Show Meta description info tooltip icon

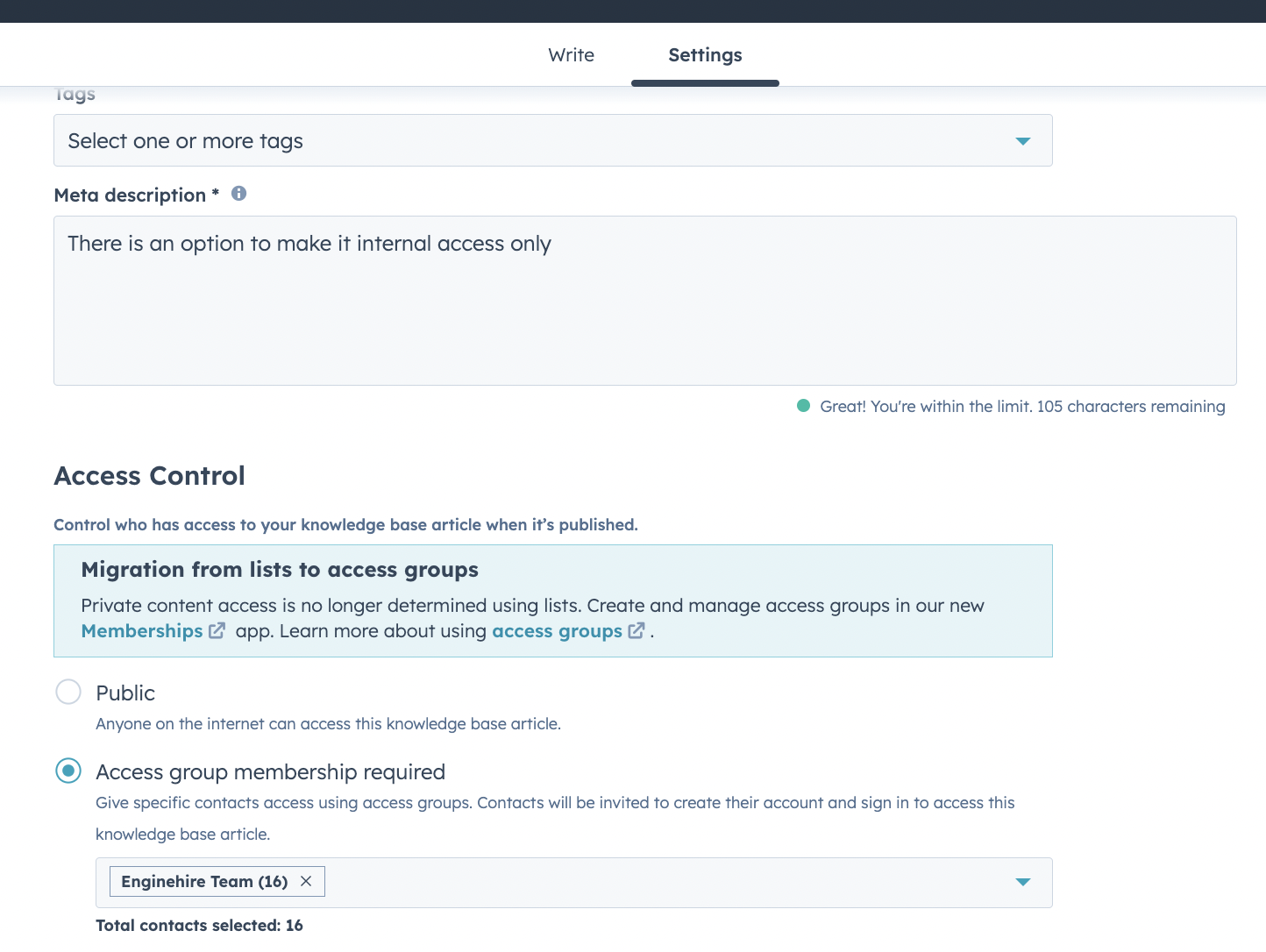(x=238, y=194)
